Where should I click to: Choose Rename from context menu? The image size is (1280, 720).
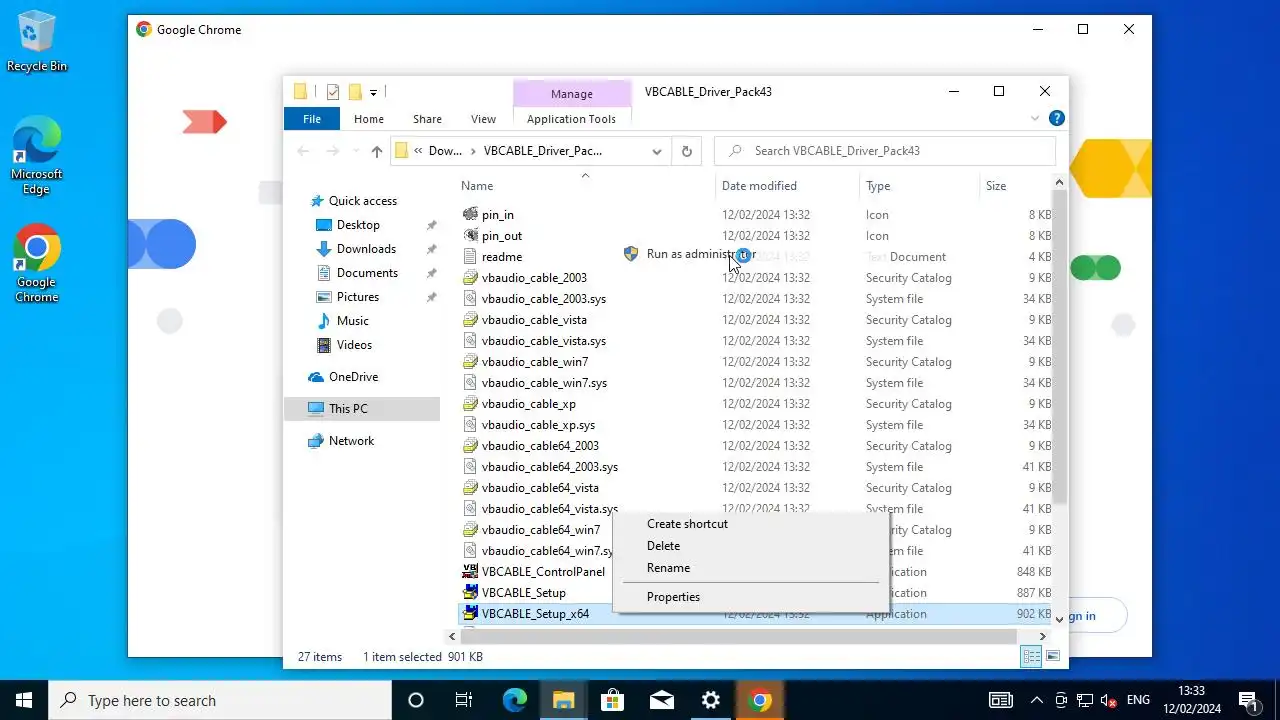click(668, 568)
